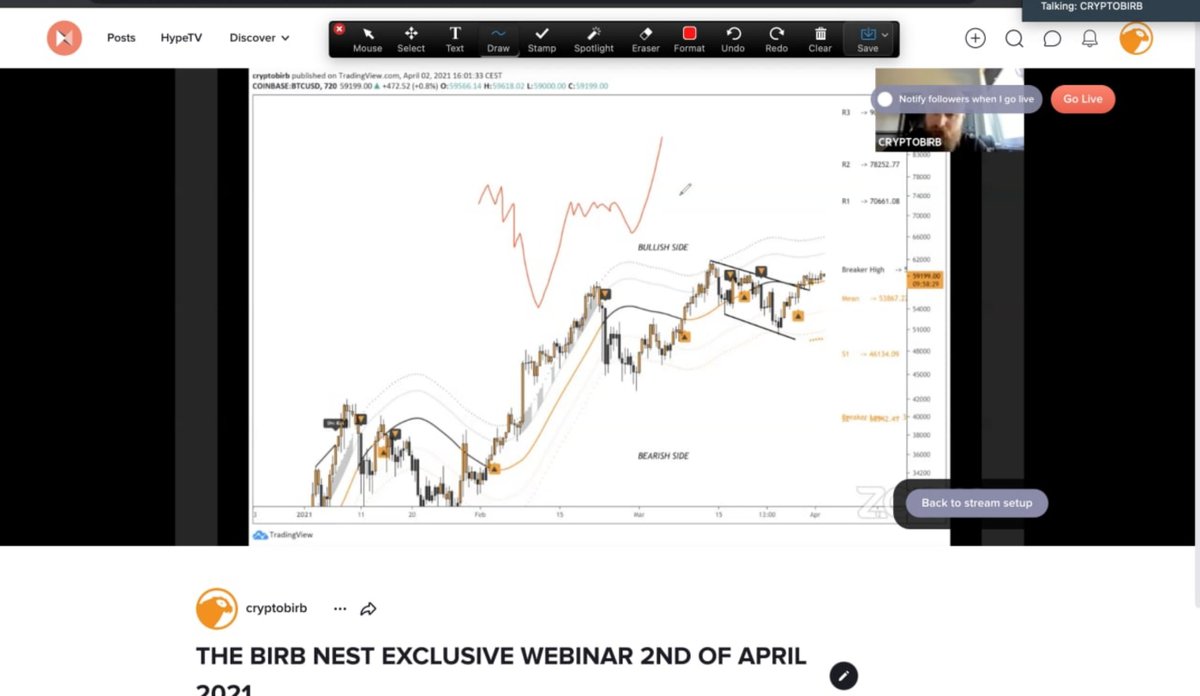
Task: Click cryptobirb author avatar below video
Action: [x=216, y=608]
